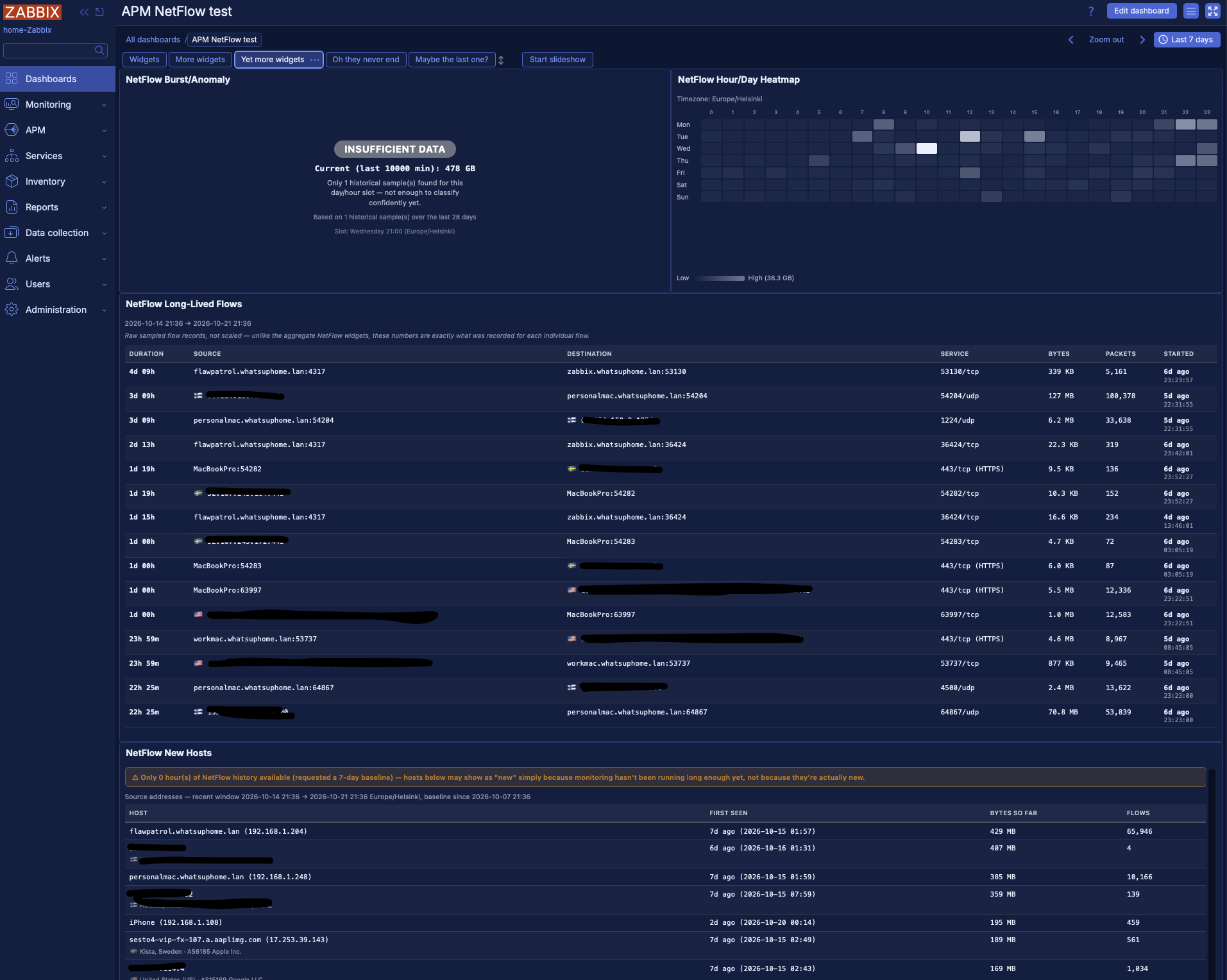Click the APM sidebar icon
Image resolution: width=1227 pixels, height=980 pixels.
point(12,130)
